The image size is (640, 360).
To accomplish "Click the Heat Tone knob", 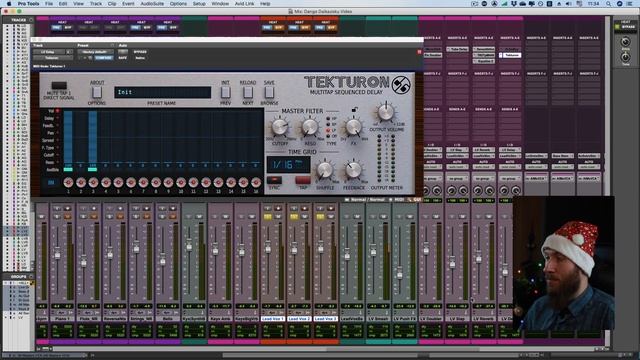I will pyautogui.click(x=625, y=58).
